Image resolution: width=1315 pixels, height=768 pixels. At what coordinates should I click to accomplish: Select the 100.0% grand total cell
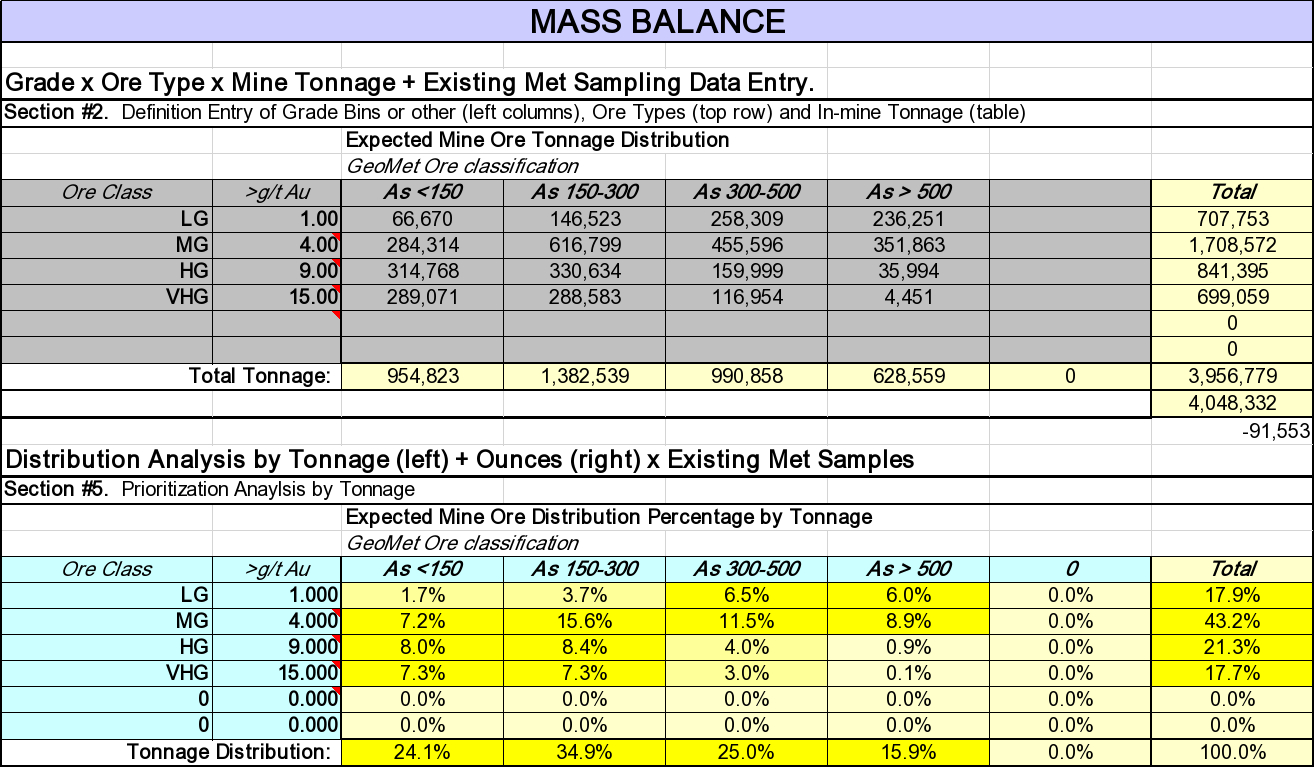point(1232,752)
